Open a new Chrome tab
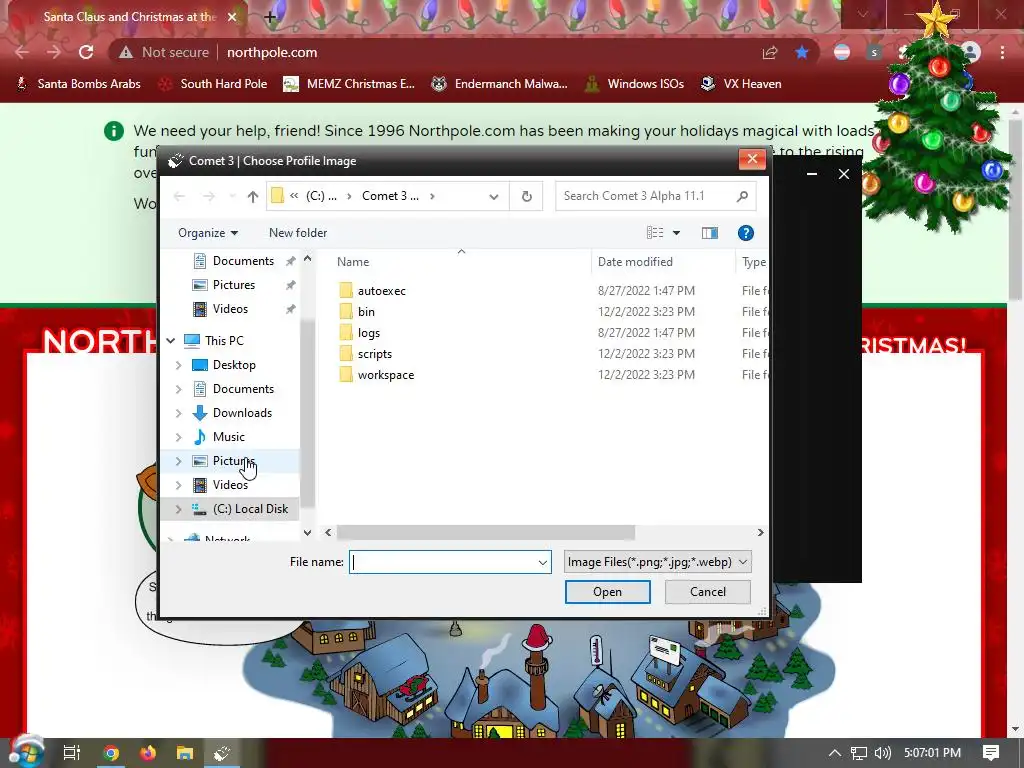 [270, 17]
